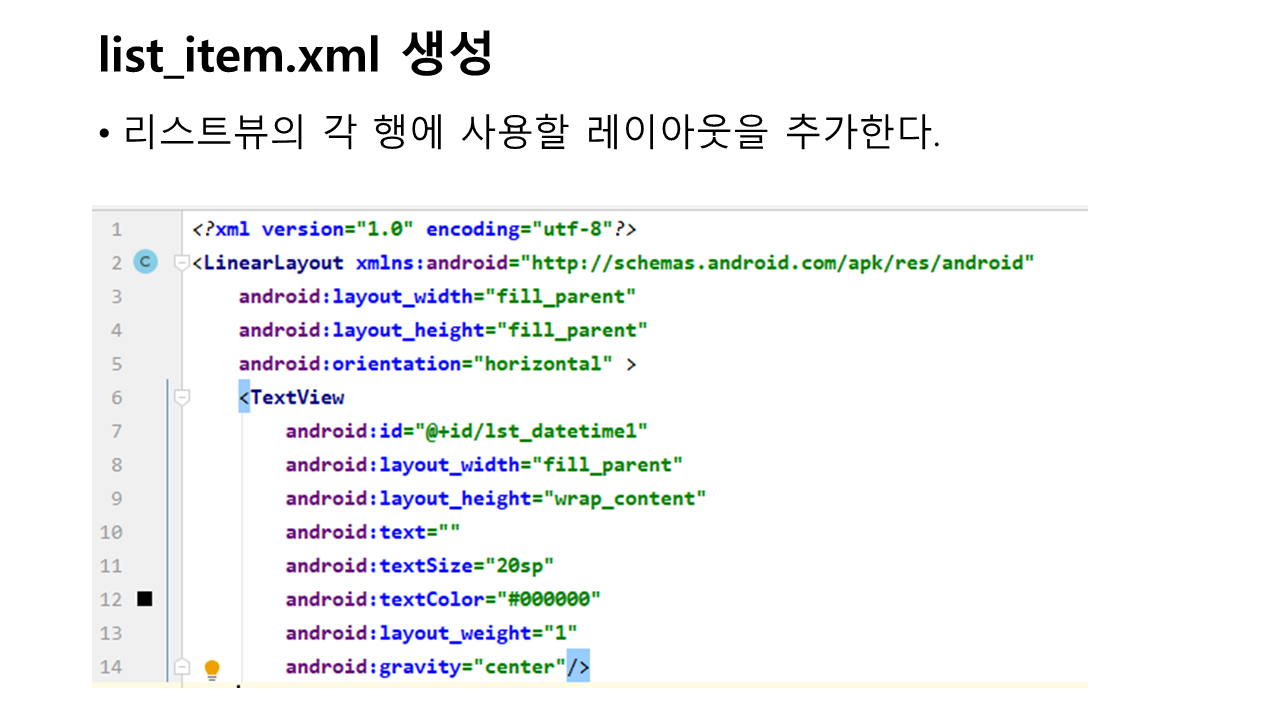Click the highlighted closing /> tag bracket
The width and height of the screenshot is (1280, 720).
pos(578,666)
